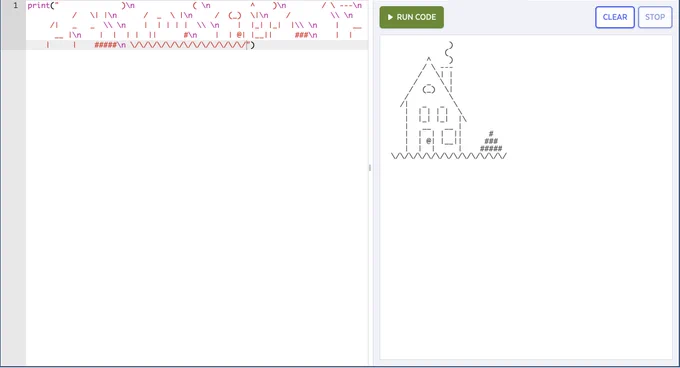This screenshot has width=680, height=368.
Task: Select line number 1 in the gutter
Action: (16, 6)
